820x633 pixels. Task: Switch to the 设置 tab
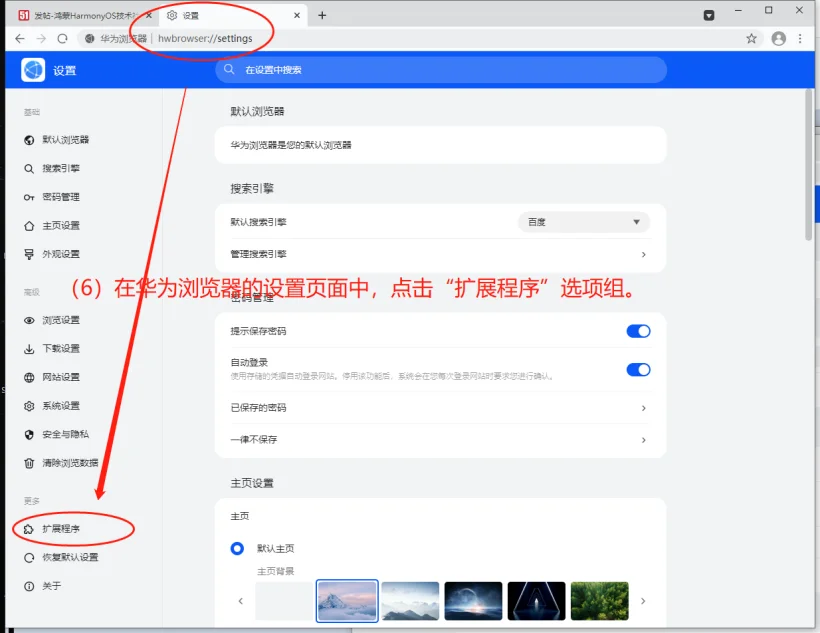point(233,15)
